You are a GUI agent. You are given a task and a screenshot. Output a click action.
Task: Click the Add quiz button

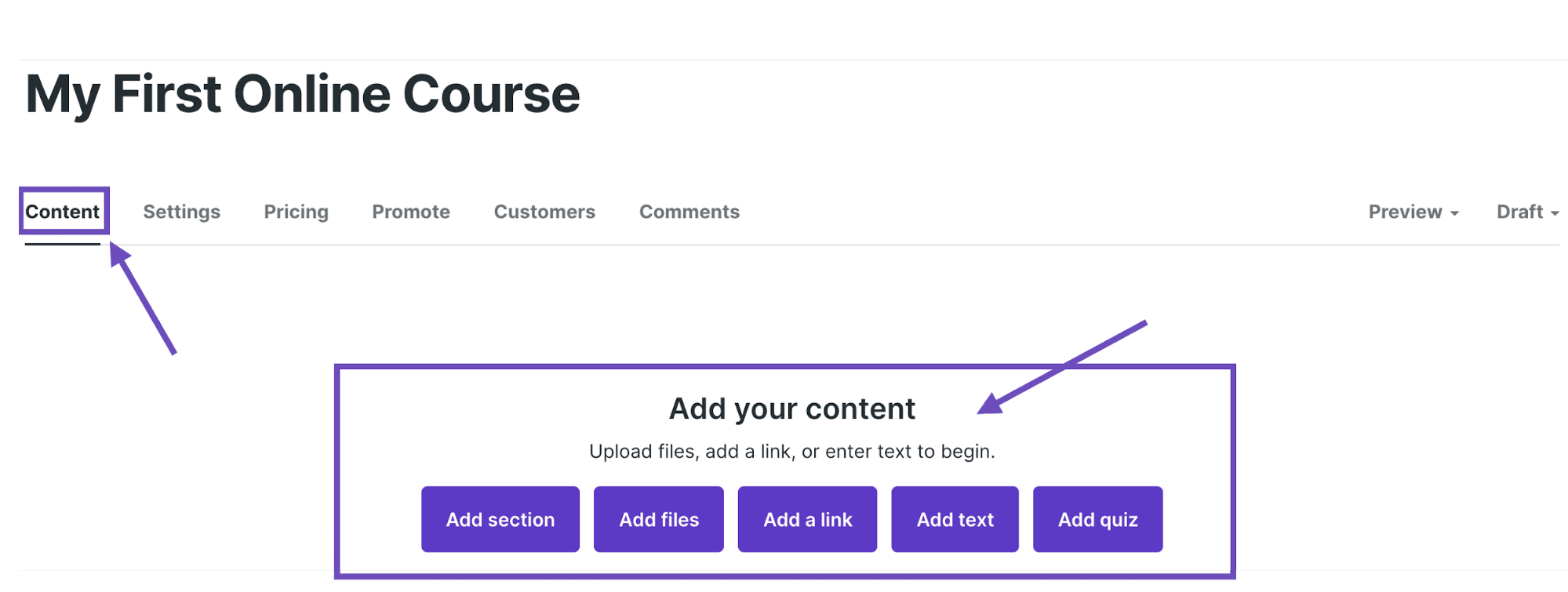[1097, 518]
